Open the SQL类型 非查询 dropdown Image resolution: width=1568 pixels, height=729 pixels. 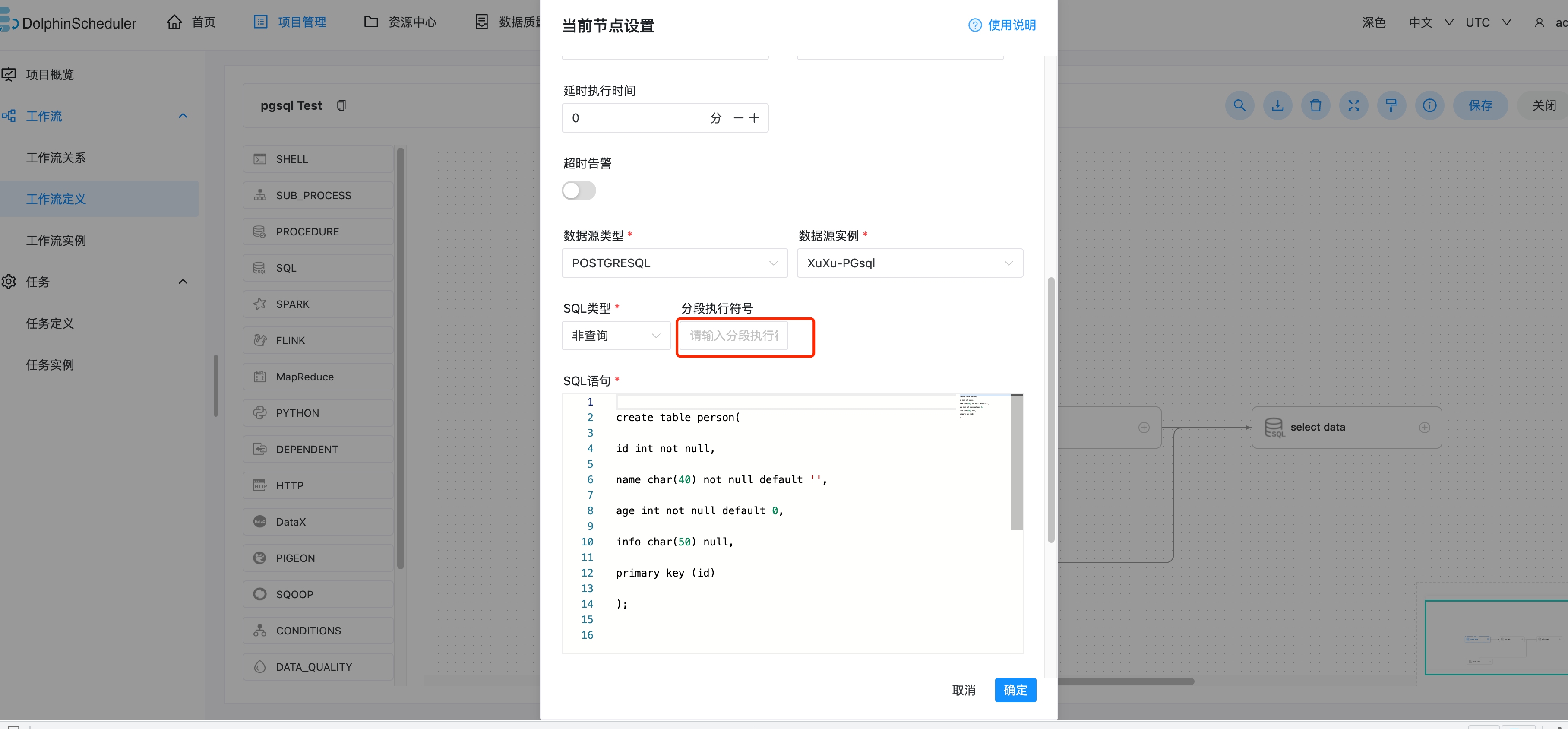coord(615,336)
